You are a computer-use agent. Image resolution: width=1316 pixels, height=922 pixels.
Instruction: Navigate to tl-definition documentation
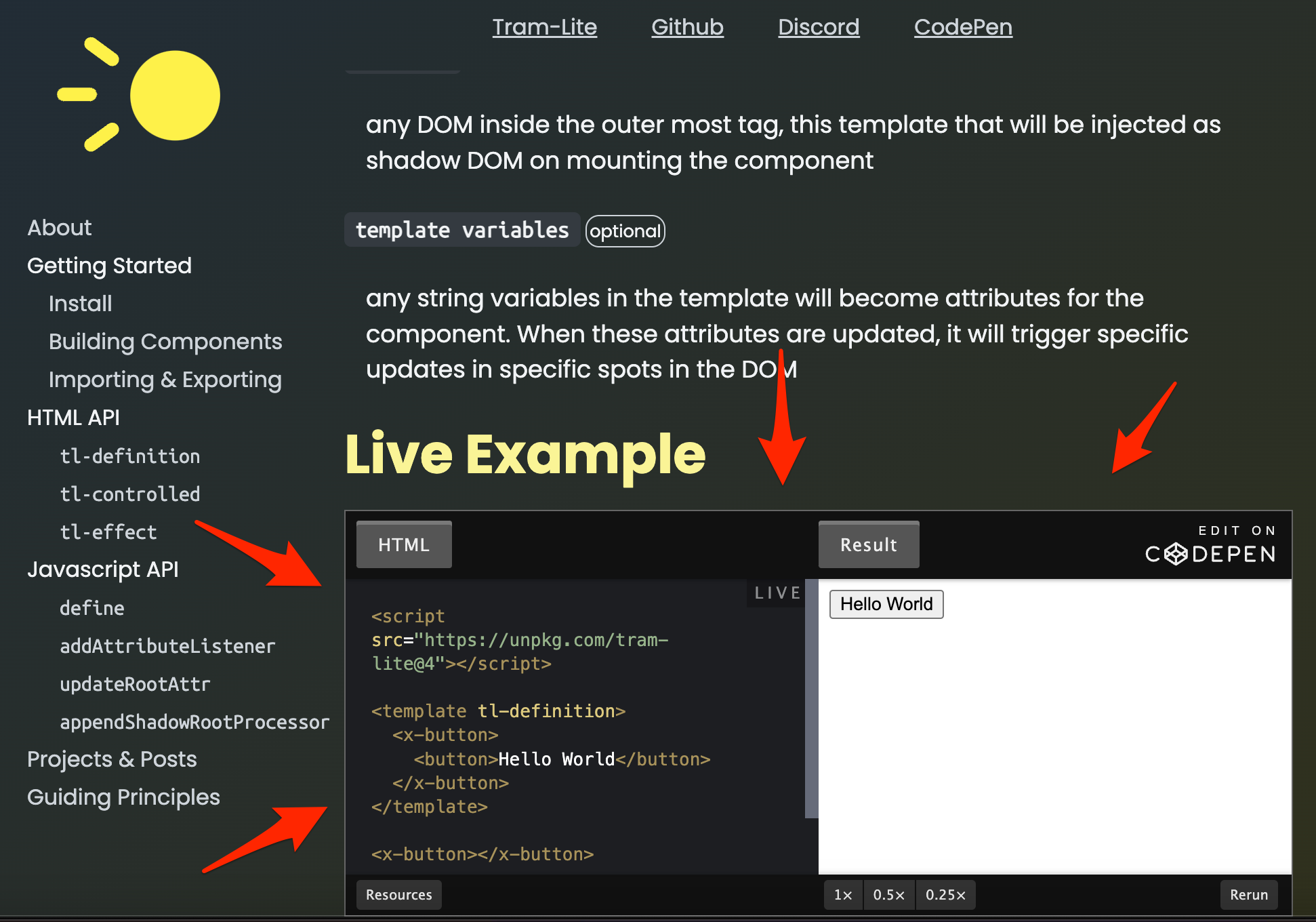point(130,456)
